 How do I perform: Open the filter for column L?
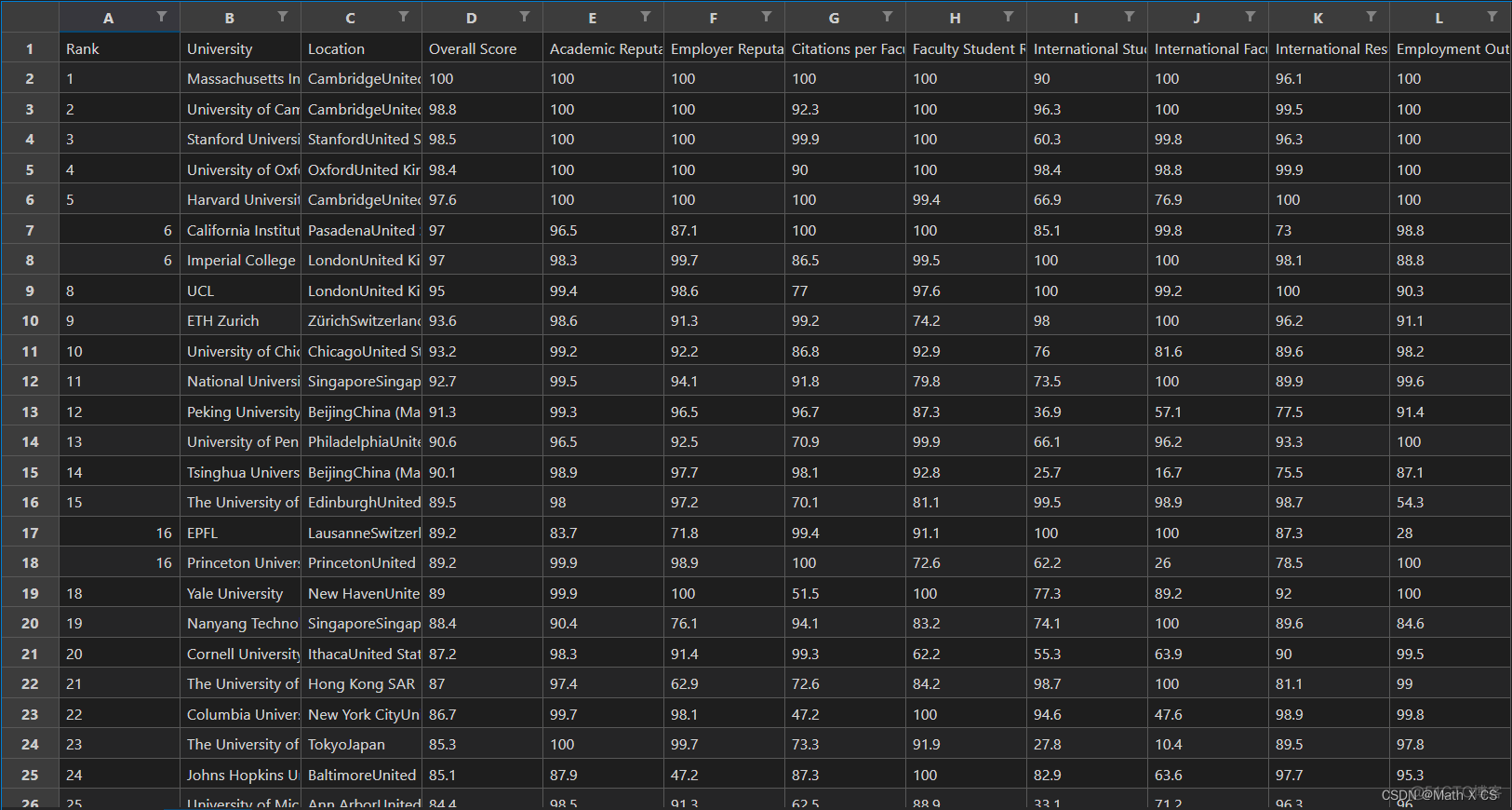tap(1492, 17)
